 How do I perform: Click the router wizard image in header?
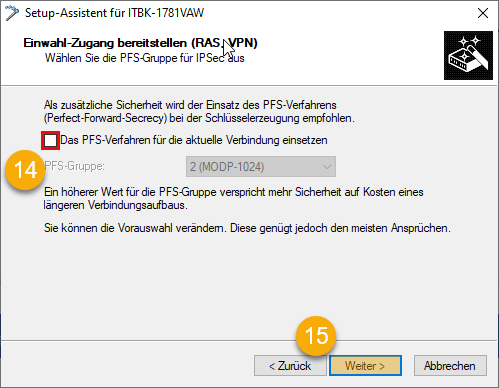468,55
